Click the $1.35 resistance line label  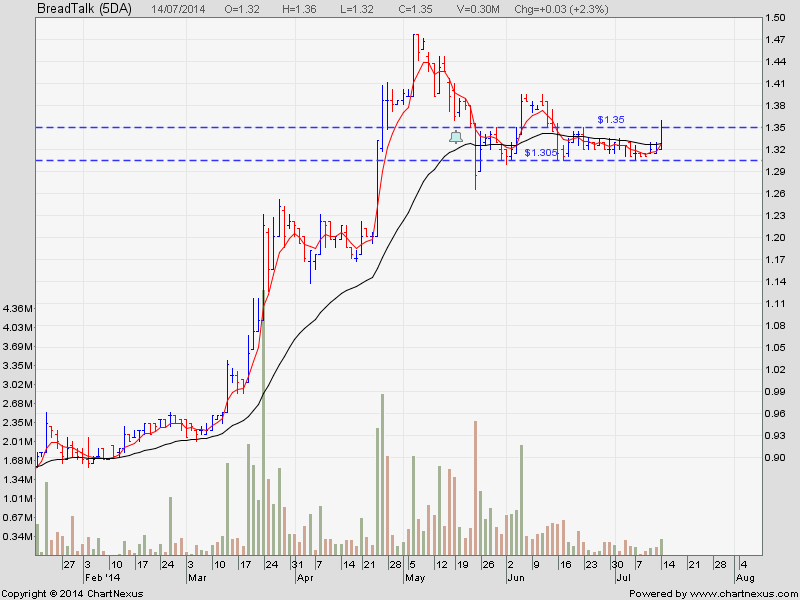pos(611,120)
